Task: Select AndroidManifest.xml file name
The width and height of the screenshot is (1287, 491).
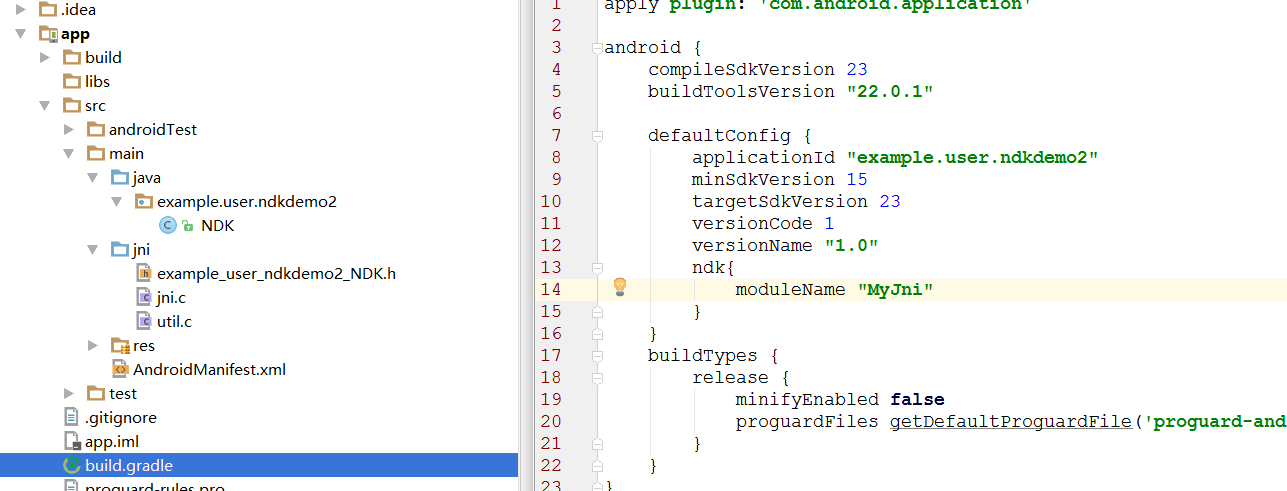Action: point(210,370)
